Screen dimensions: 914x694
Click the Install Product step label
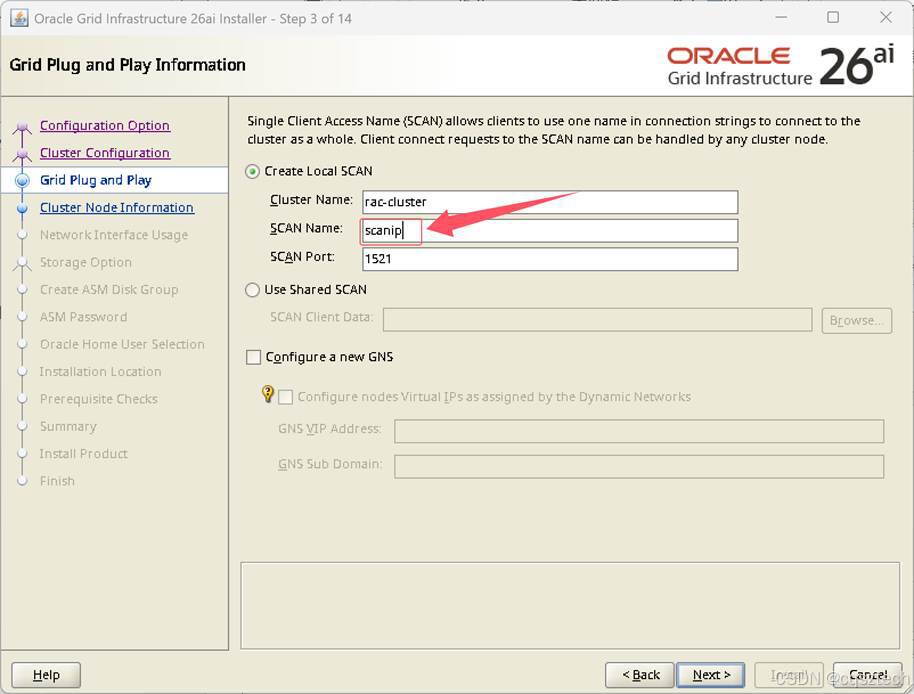coord(83,454)
